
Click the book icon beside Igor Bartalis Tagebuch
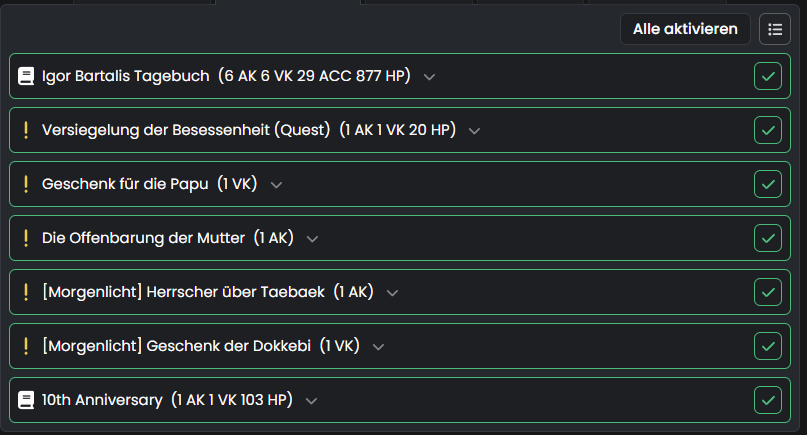[26, 76]
